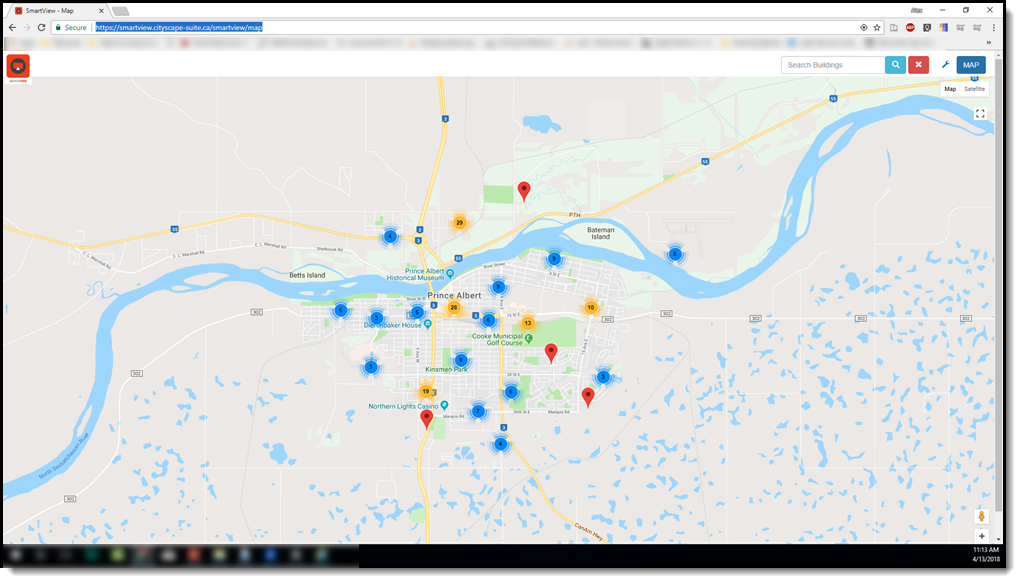
Task: Open Chrome three-dot menu
Action: pyautogui.click(x=994, y=27)
